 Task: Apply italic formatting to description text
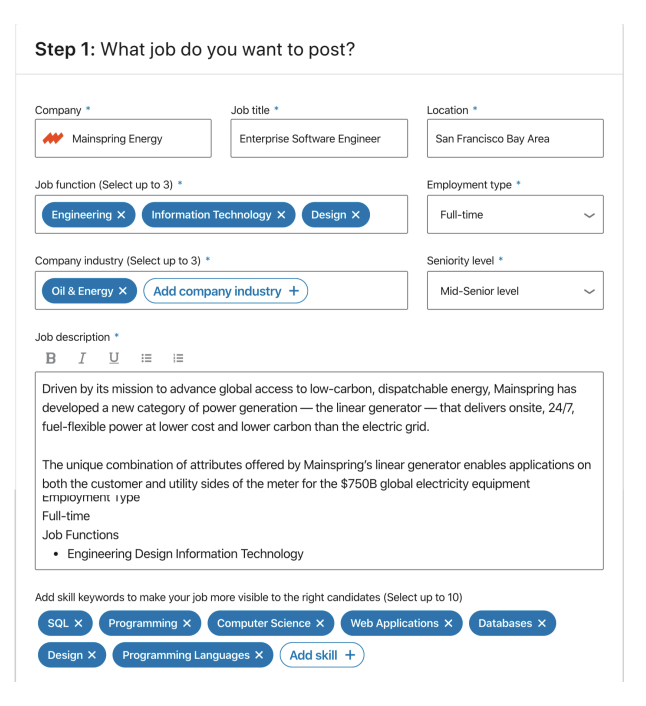(x=82, y=358)
